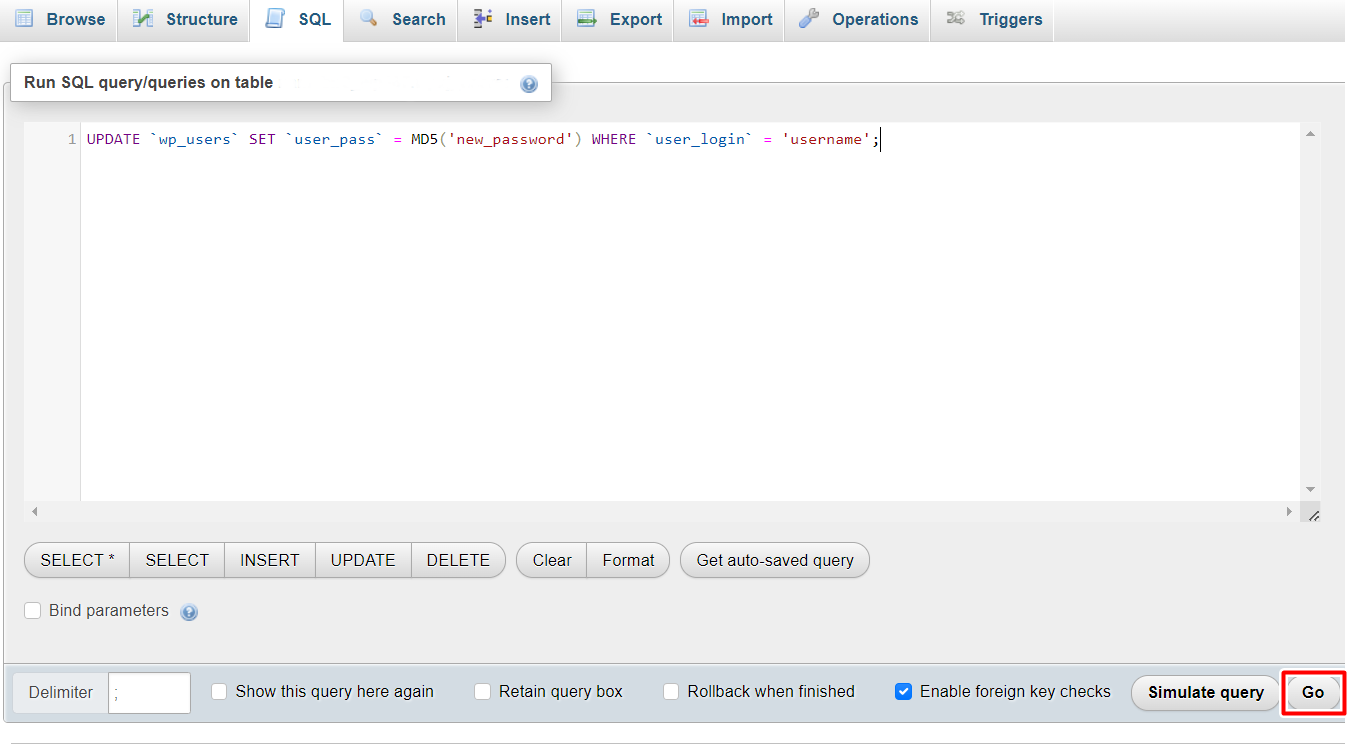Click inside the Delimiter input field

coord(149,692)
